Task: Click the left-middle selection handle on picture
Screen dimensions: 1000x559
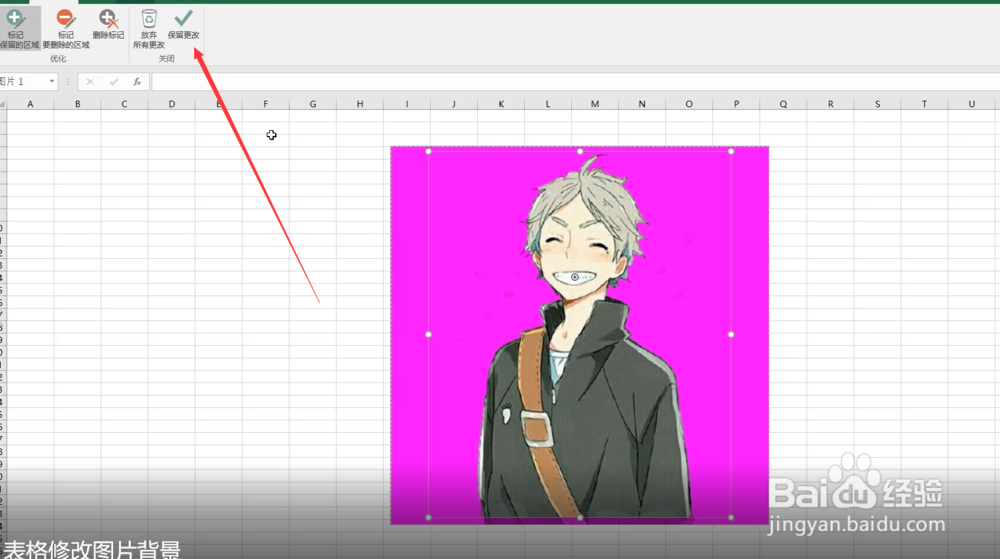Action: pyautogui.click(x=429, y=335)
